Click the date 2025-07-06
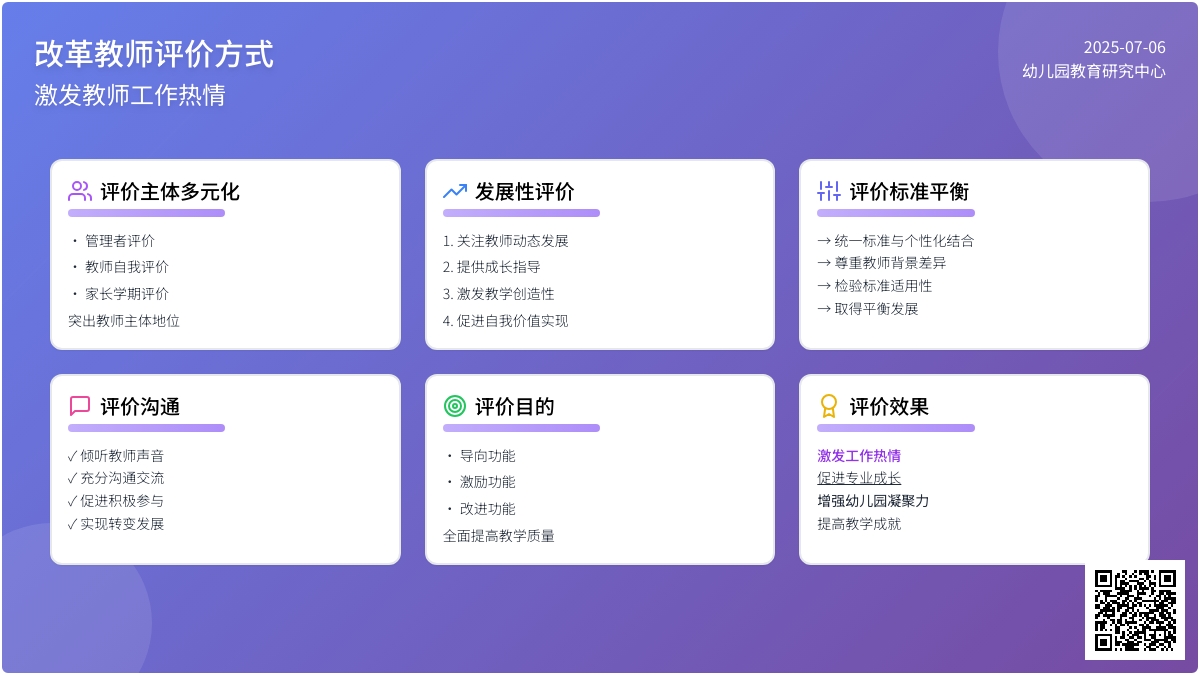 [x=1125, y=47]
